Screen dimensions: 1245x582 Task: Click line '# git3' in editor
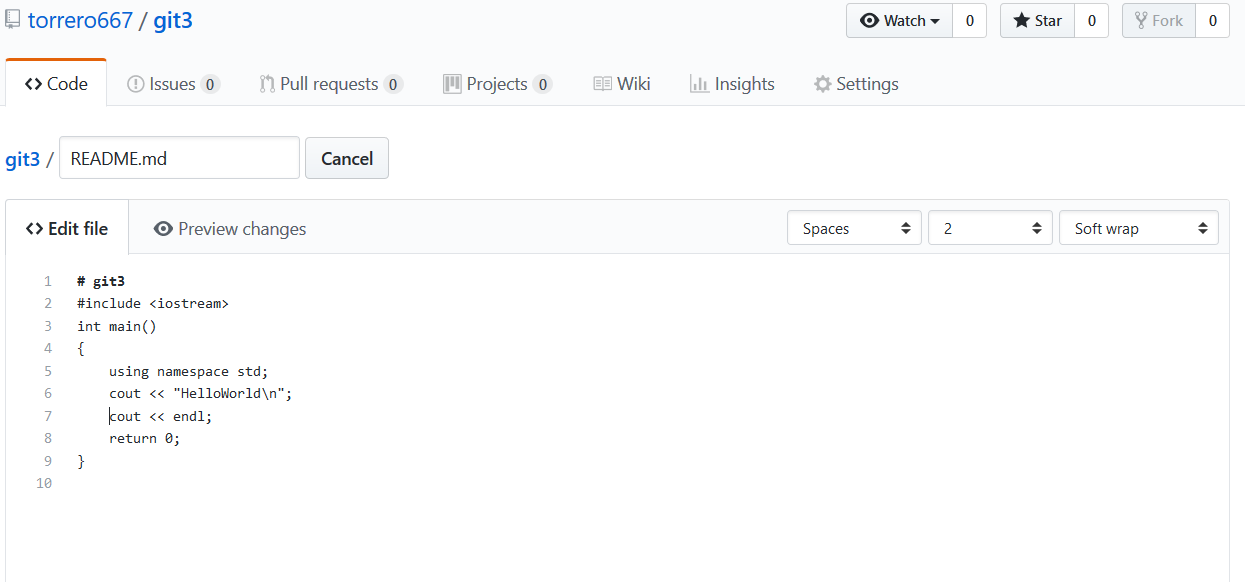point(101,281)
